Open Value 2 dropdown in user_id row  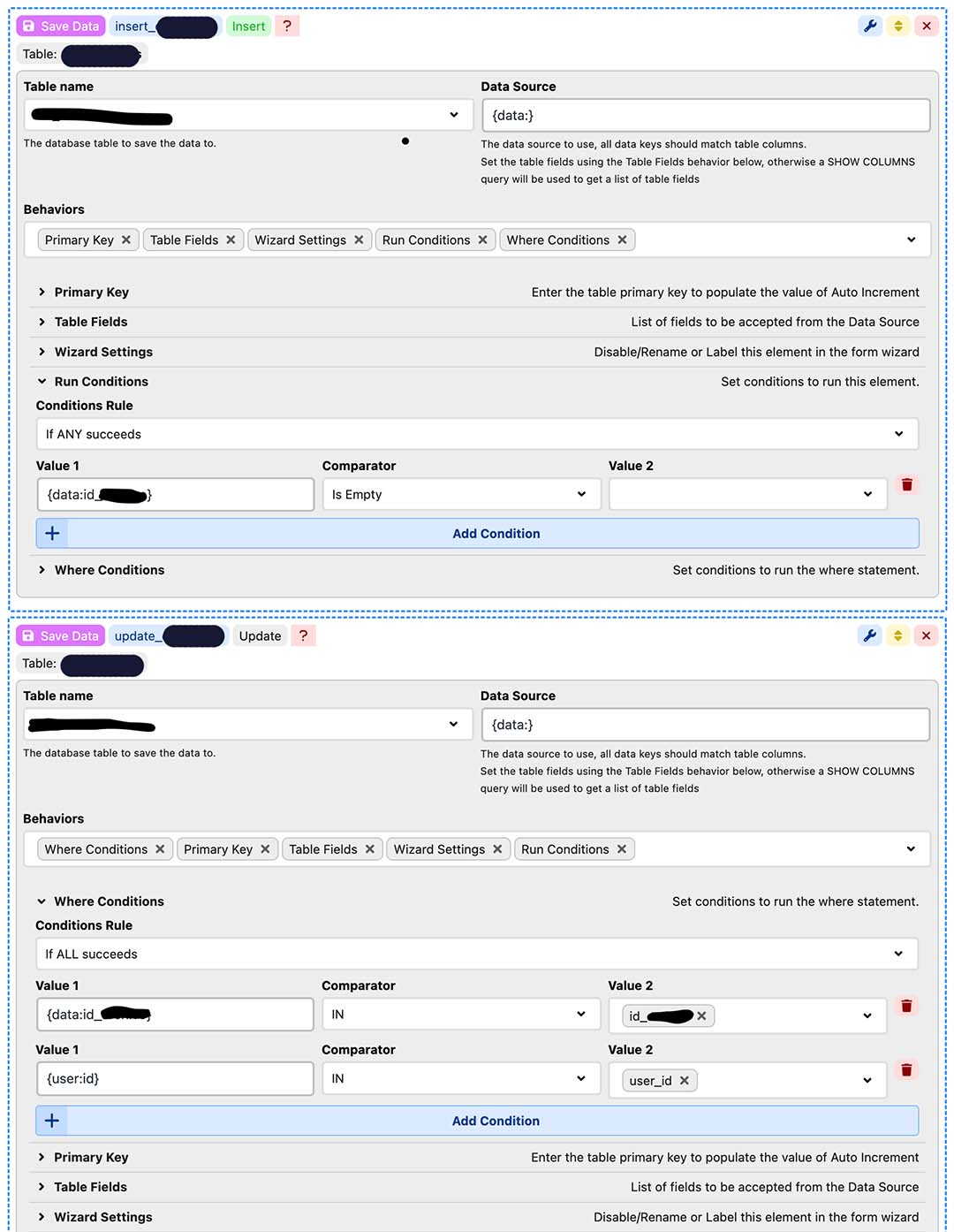(x=867, y=1081)
